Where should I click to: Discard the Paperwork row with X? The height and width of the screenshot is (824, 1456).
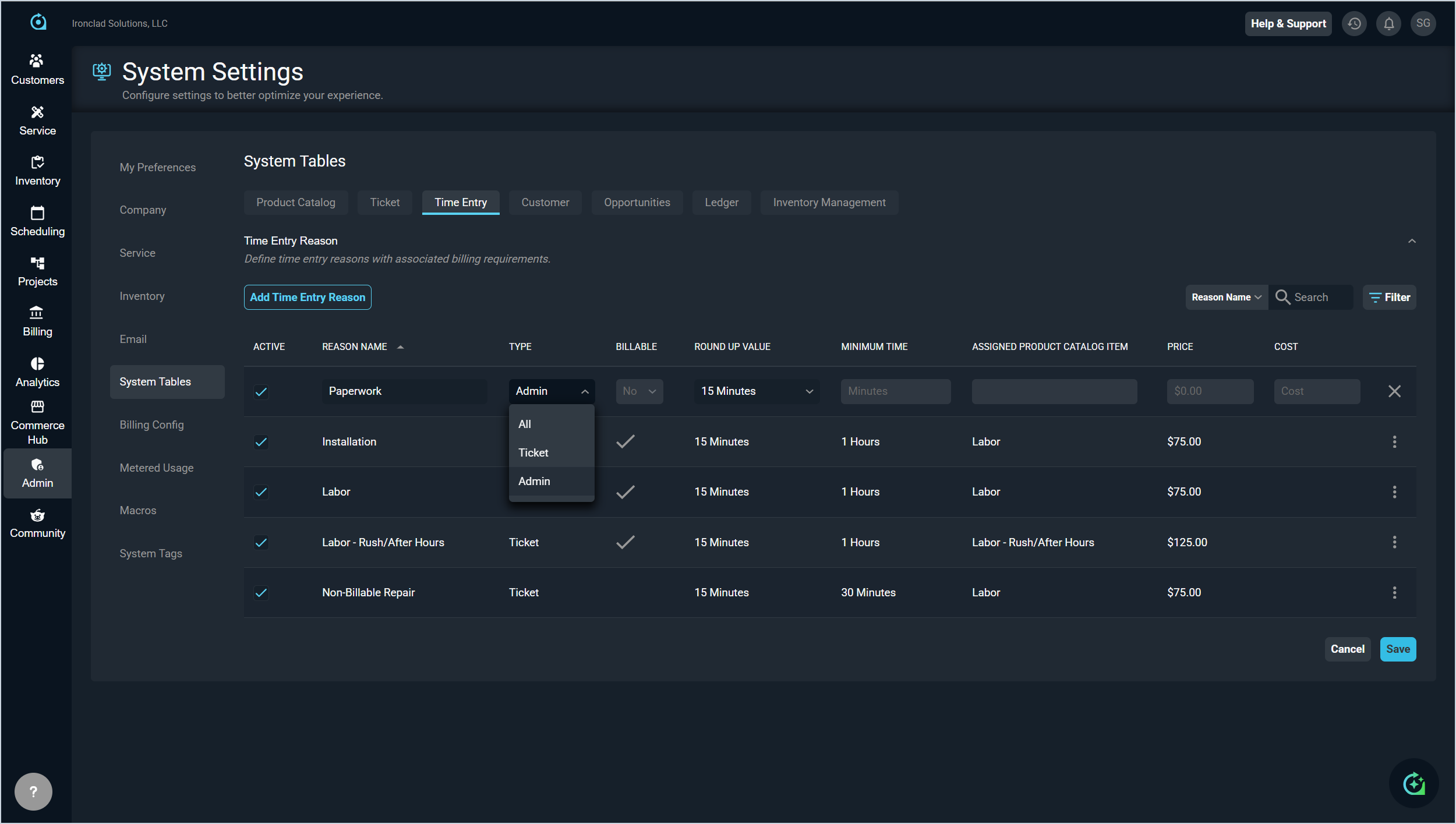click(1394, 391)
